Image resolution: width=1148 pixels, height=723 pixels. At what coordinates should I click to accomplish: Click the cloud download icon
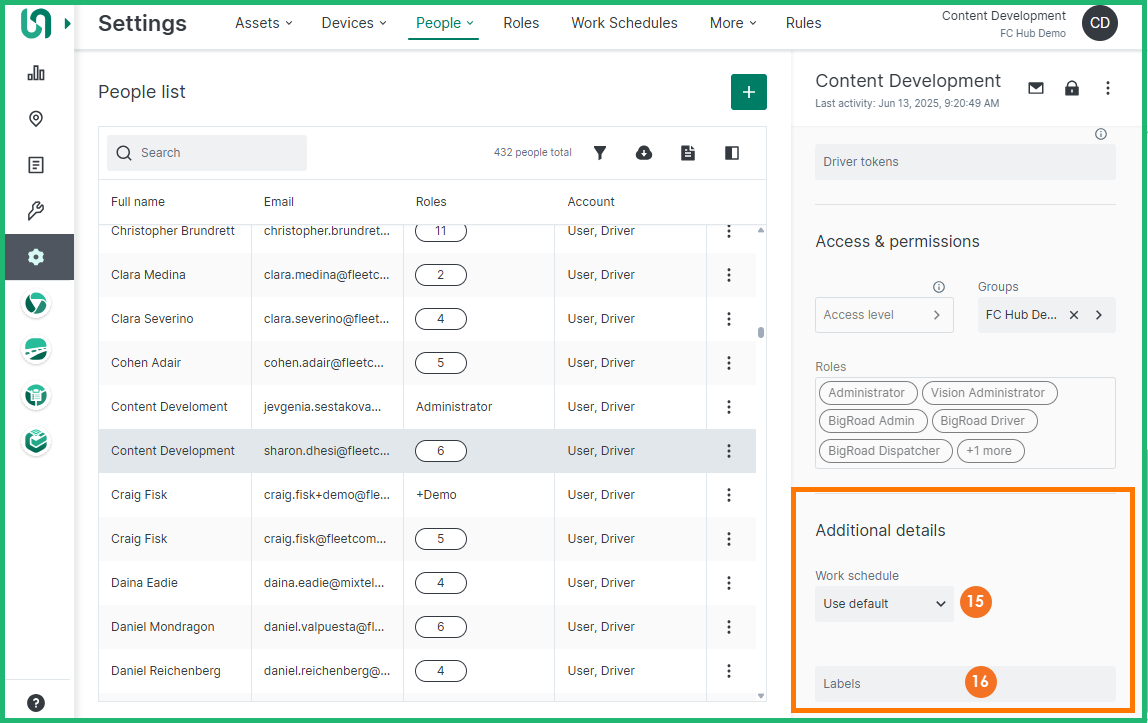point(644,153)
